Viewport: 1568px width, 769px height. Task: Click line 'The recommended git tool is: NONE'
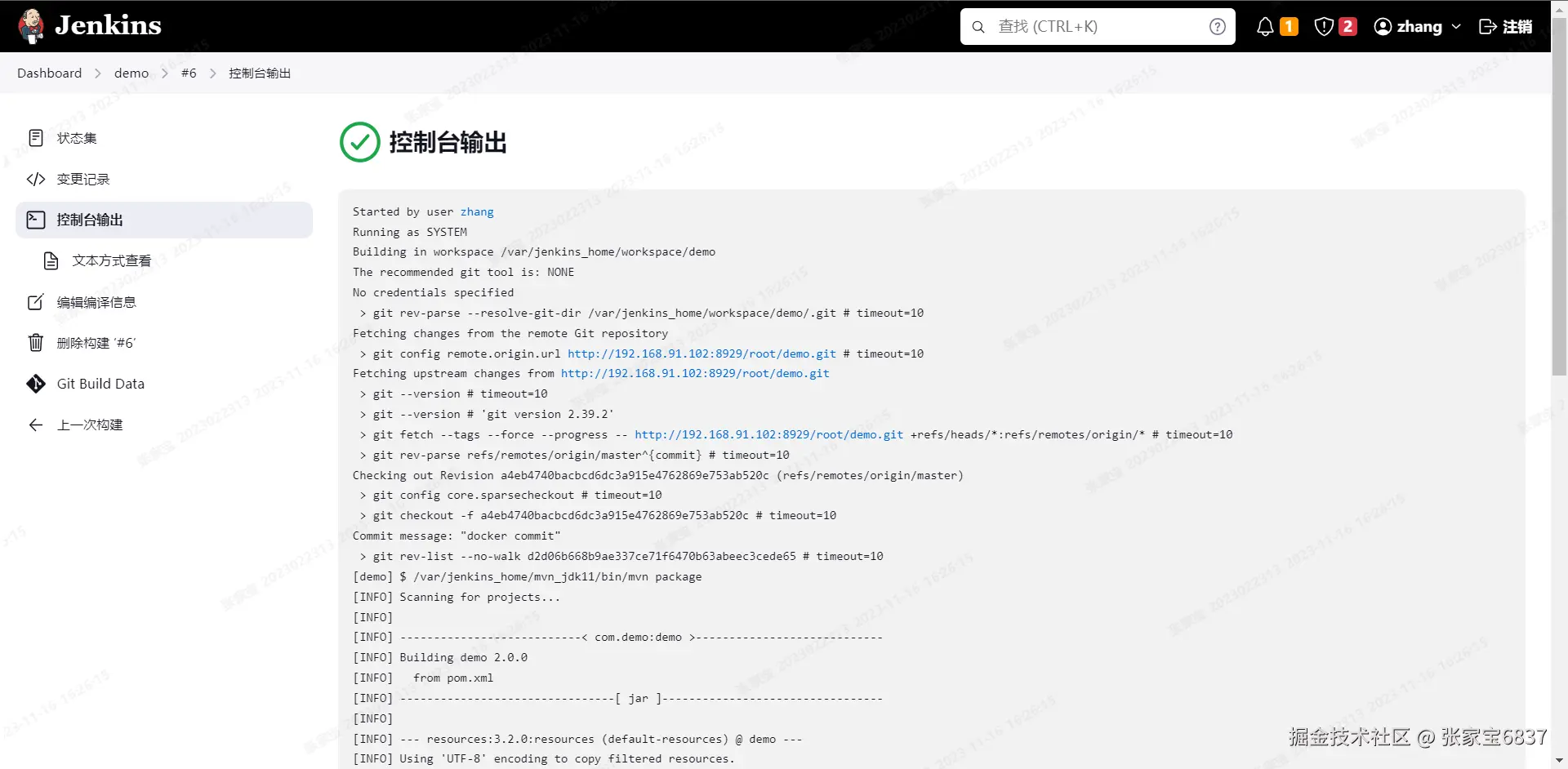point(463,272)
